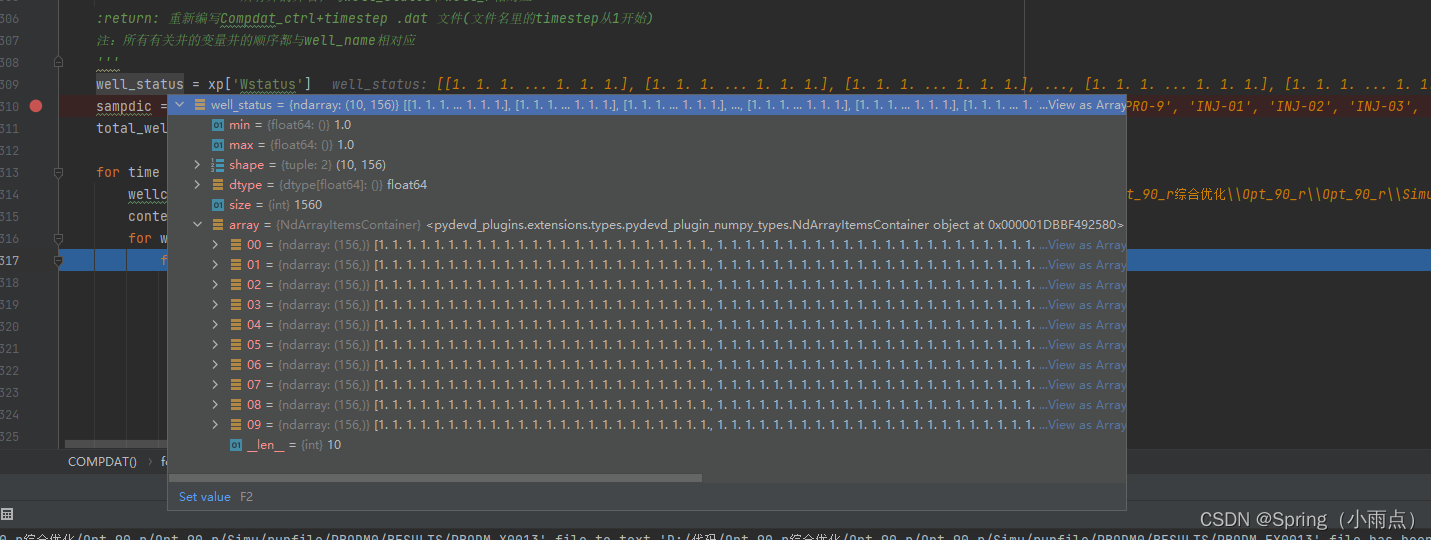Expand the dtype node
Viewport: 1431px width, 540px height.
tap(198, 185)
